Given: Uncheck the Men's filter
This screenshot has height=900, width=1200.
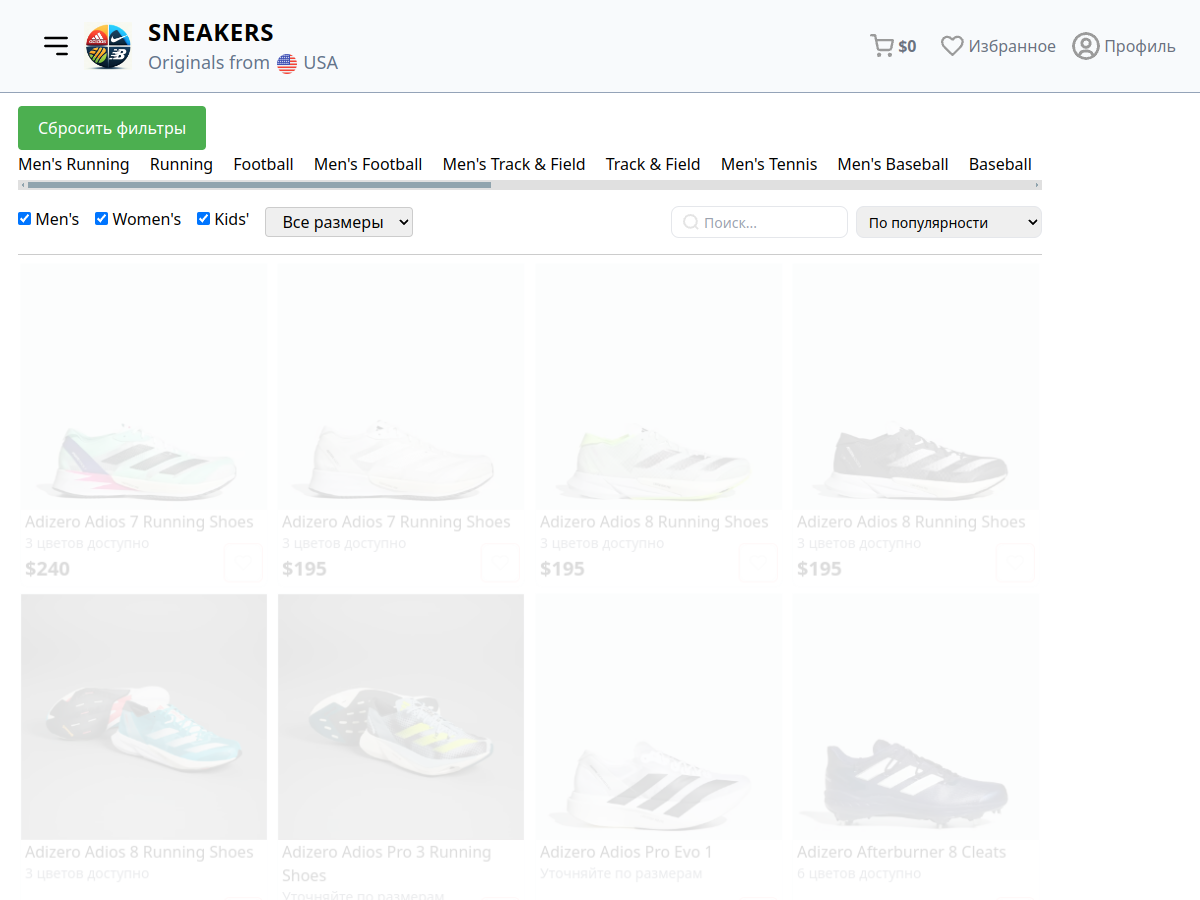Looking at the screenshot, I should [x=23, y=218].
